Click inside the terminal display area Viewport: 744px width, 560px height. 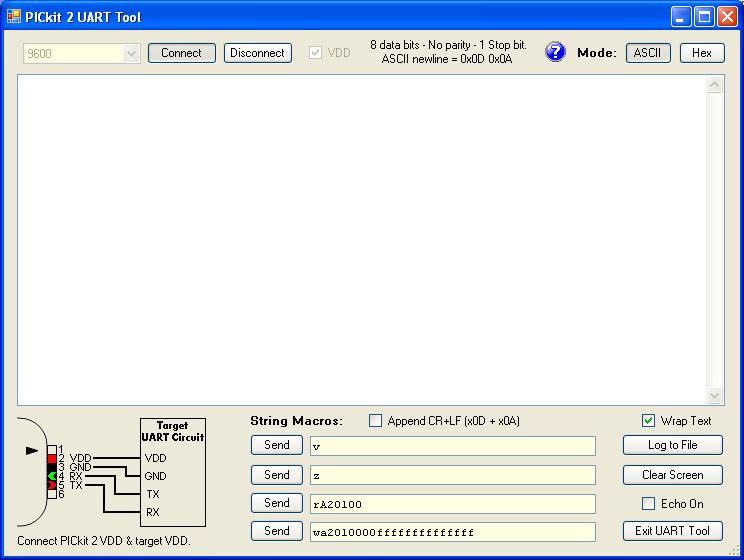click(362, 240)
